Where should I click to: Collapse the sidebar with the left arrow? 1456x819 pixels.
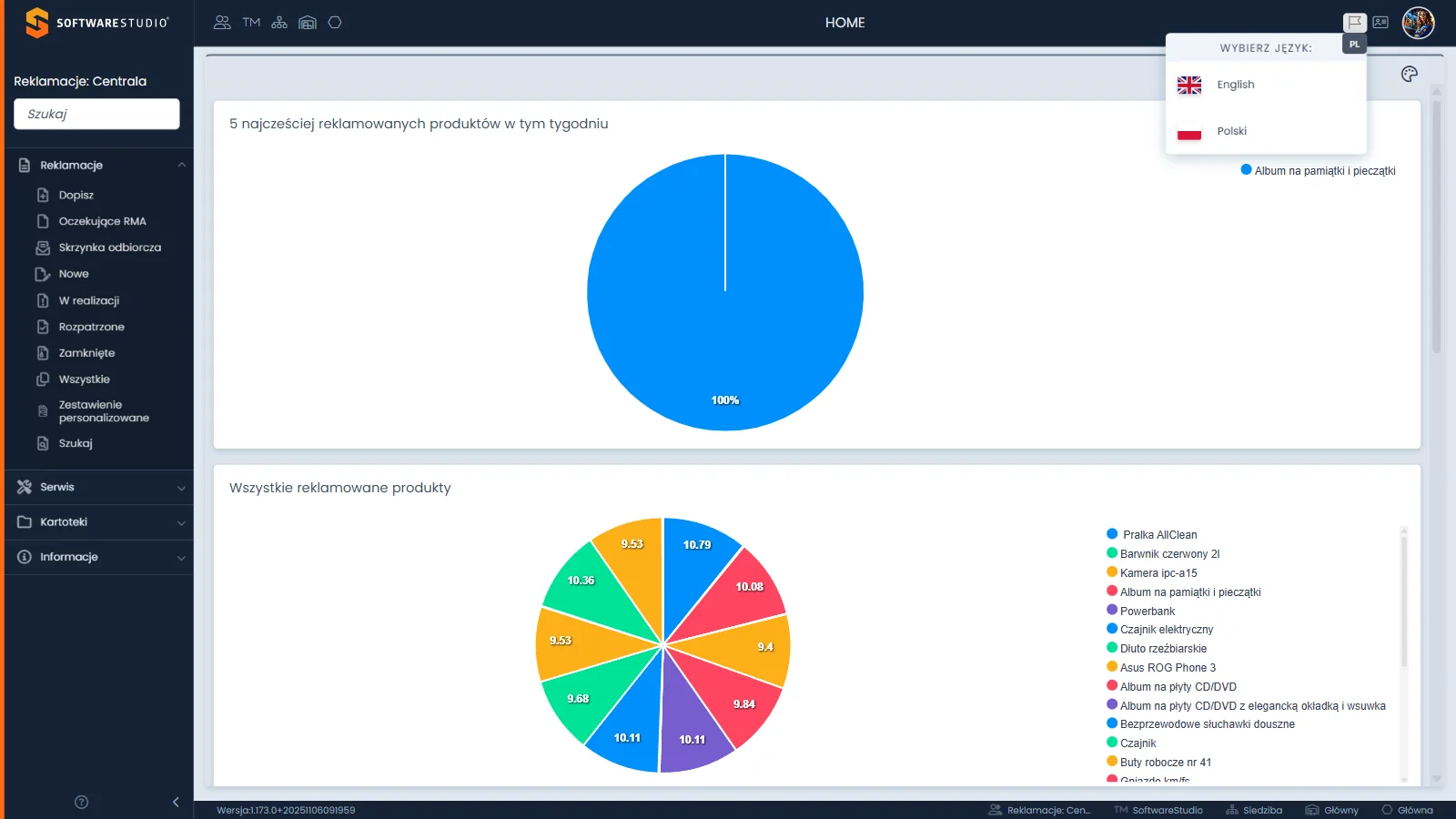tap(176, 802)
